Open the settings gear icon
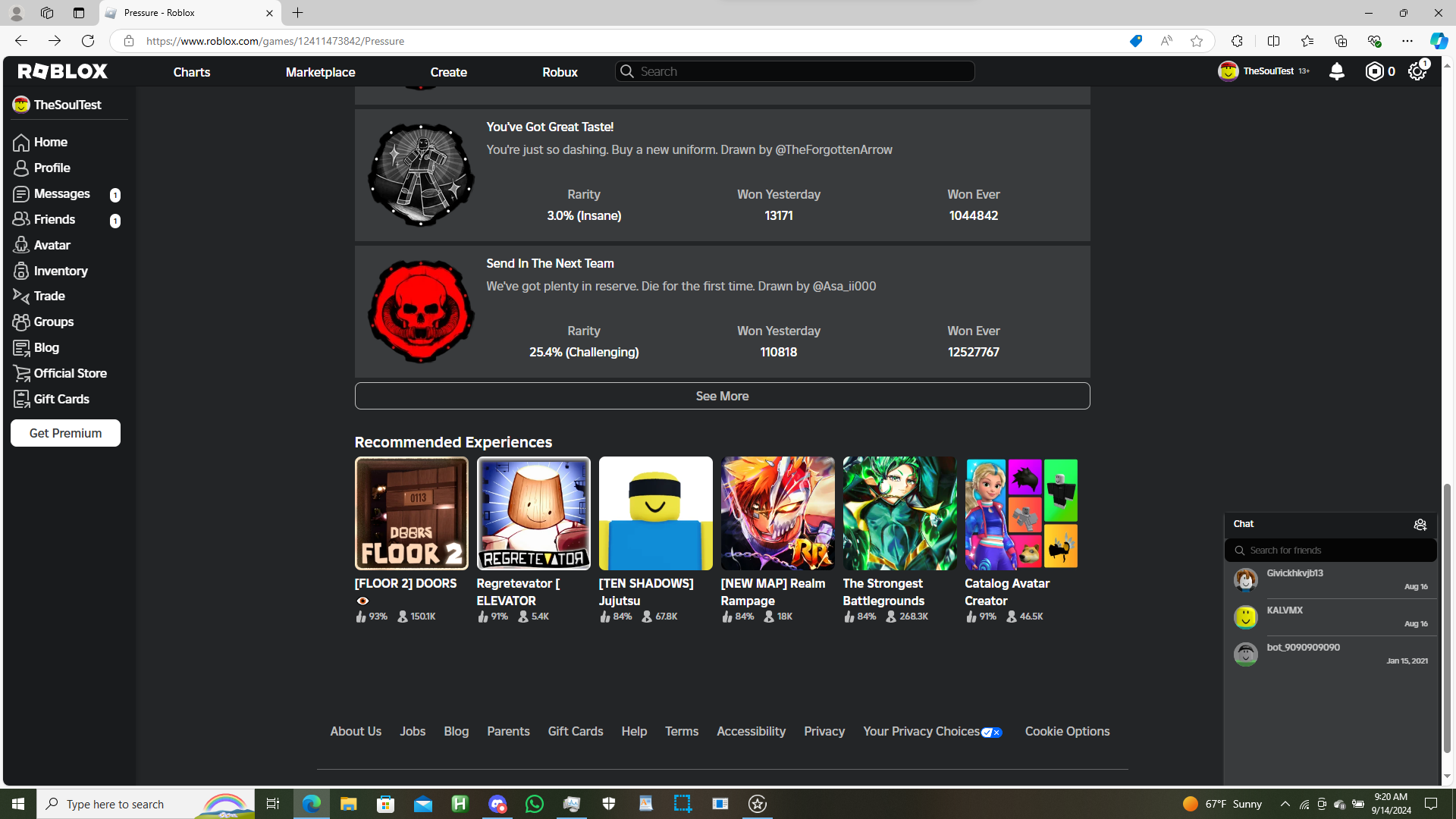 [x=1417, y=71]
